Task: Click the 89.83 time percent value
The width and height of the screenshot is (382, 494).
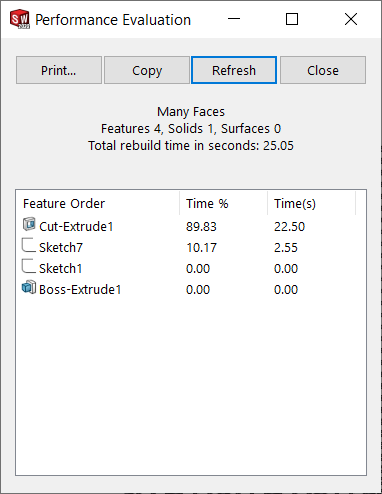Action: pyautogui.click(x=201, y=227)
